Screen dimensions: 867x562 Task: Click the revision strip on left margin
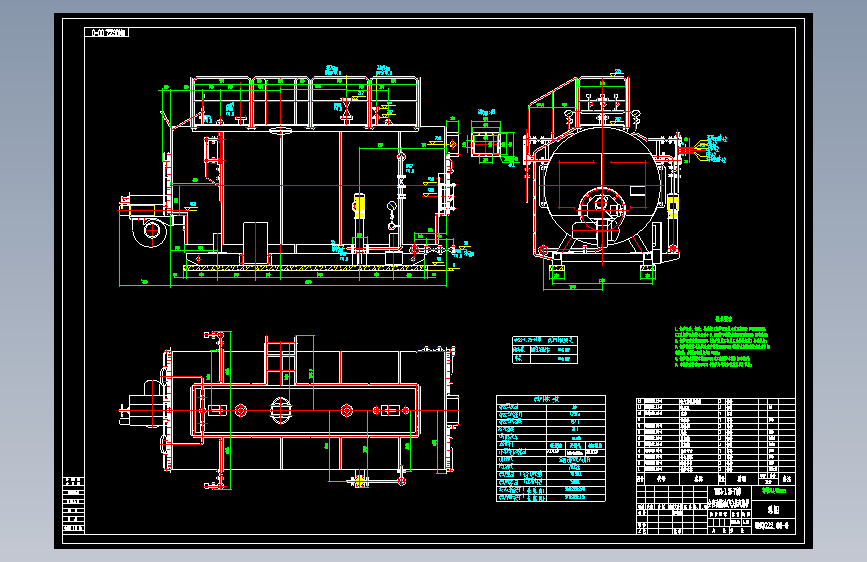tap(74, 504)
